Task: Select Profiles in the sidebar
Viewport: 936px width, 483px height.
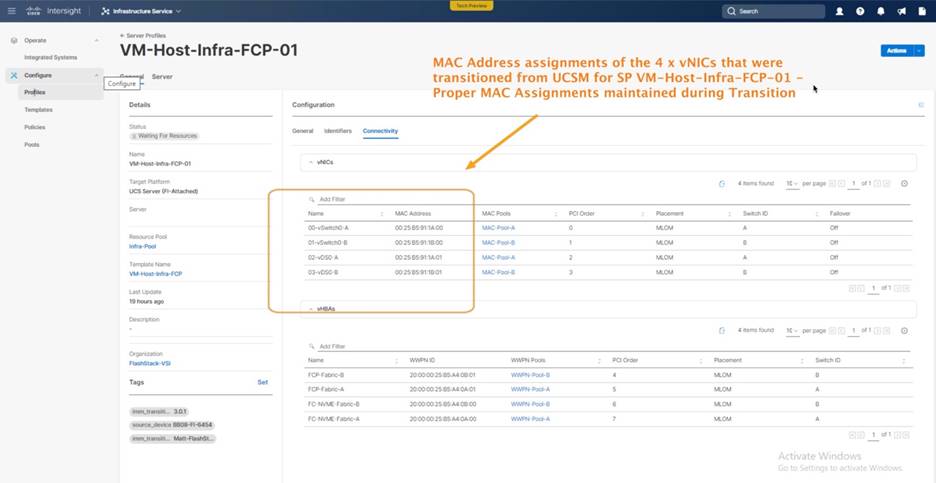Action: [x=35, y=93]
